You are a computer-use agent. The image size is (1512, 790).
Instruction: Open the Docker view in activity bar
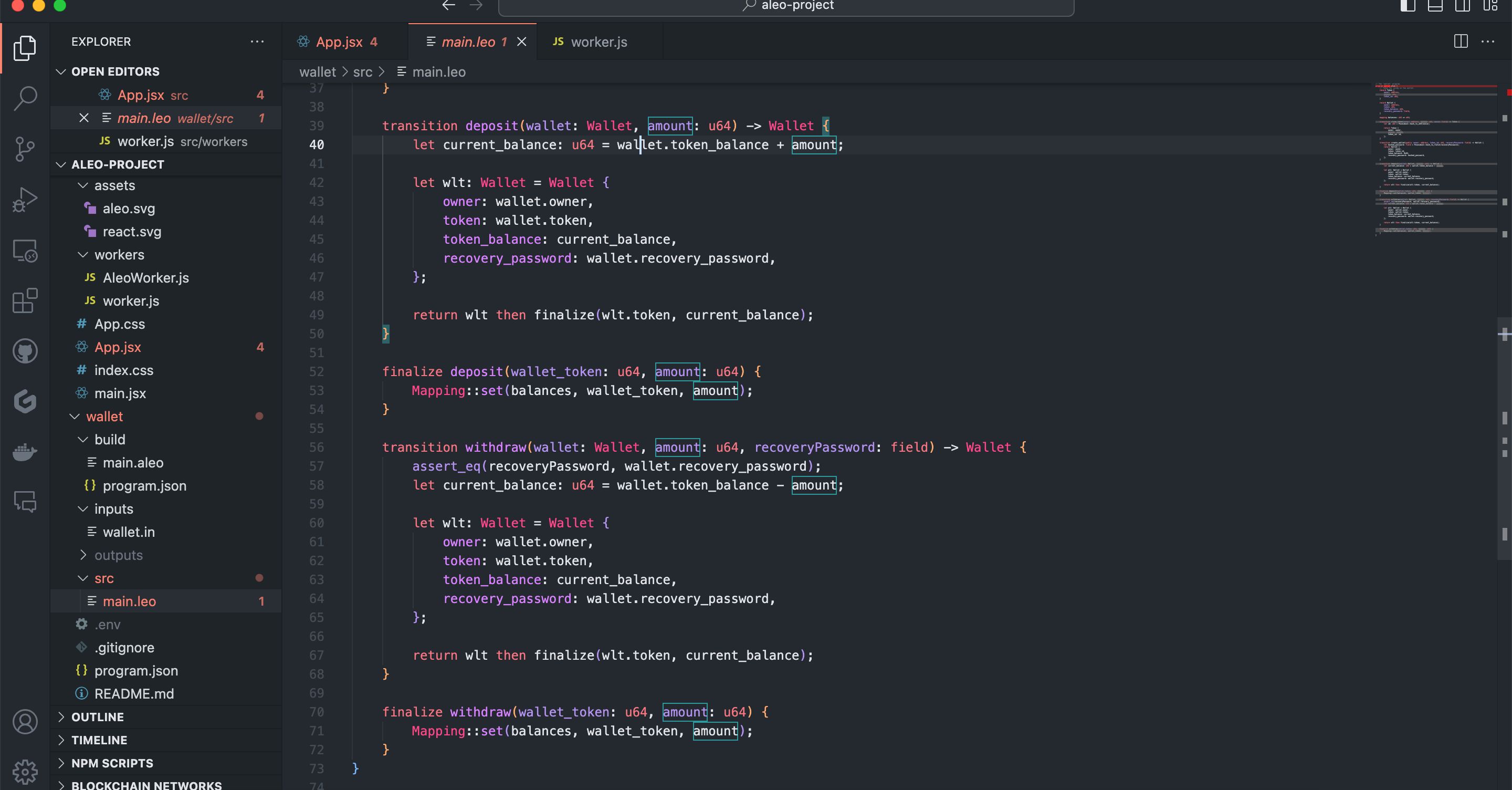25,452
